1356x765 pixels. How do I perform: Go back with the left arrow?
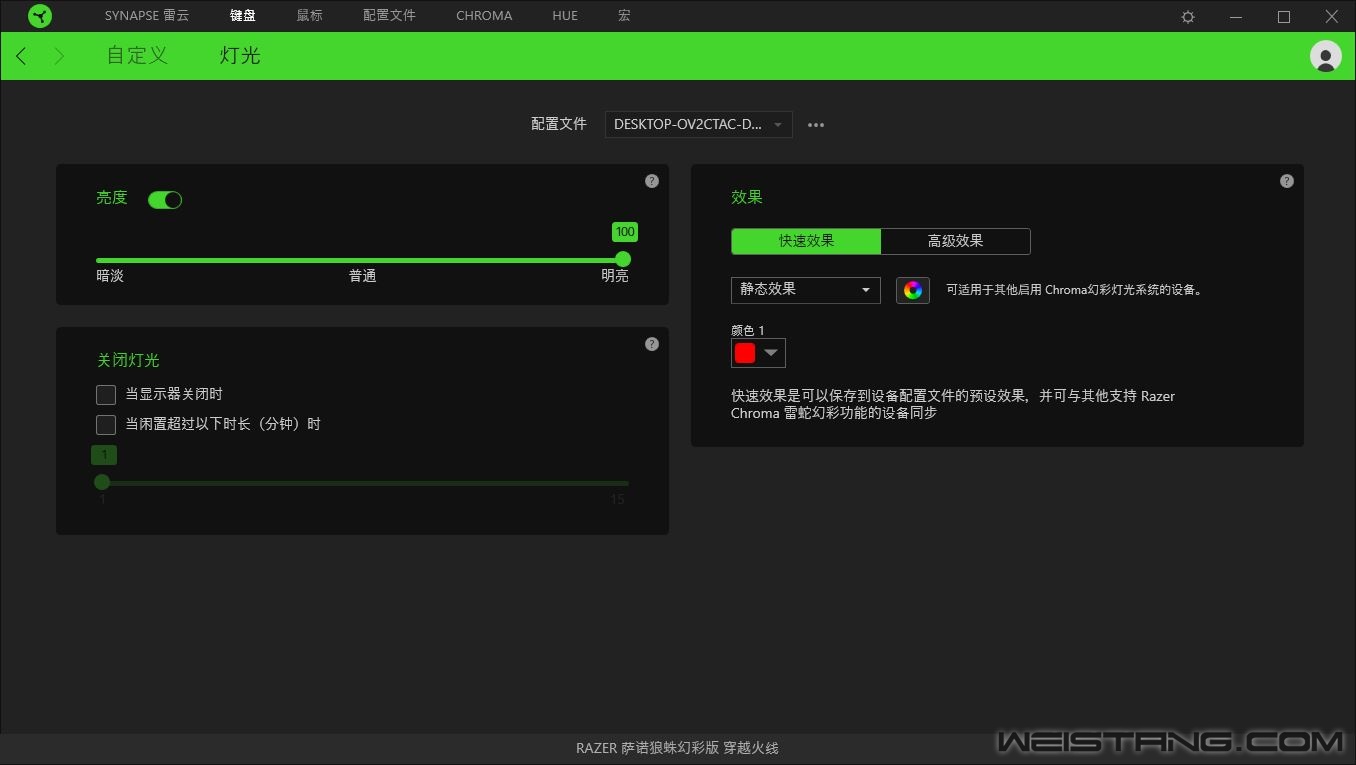click(22, 56)
